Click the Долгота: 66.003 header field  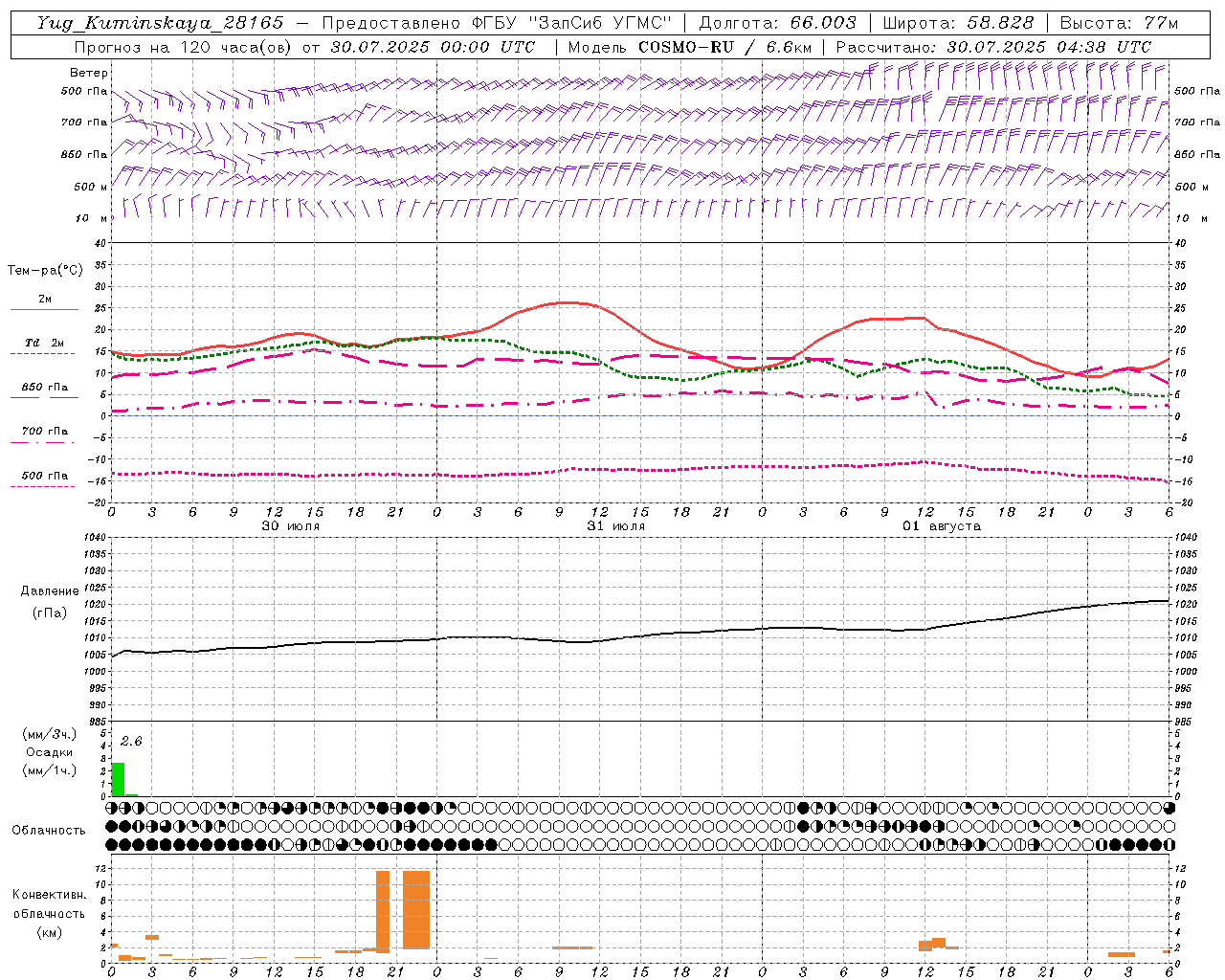pos(778,22)
